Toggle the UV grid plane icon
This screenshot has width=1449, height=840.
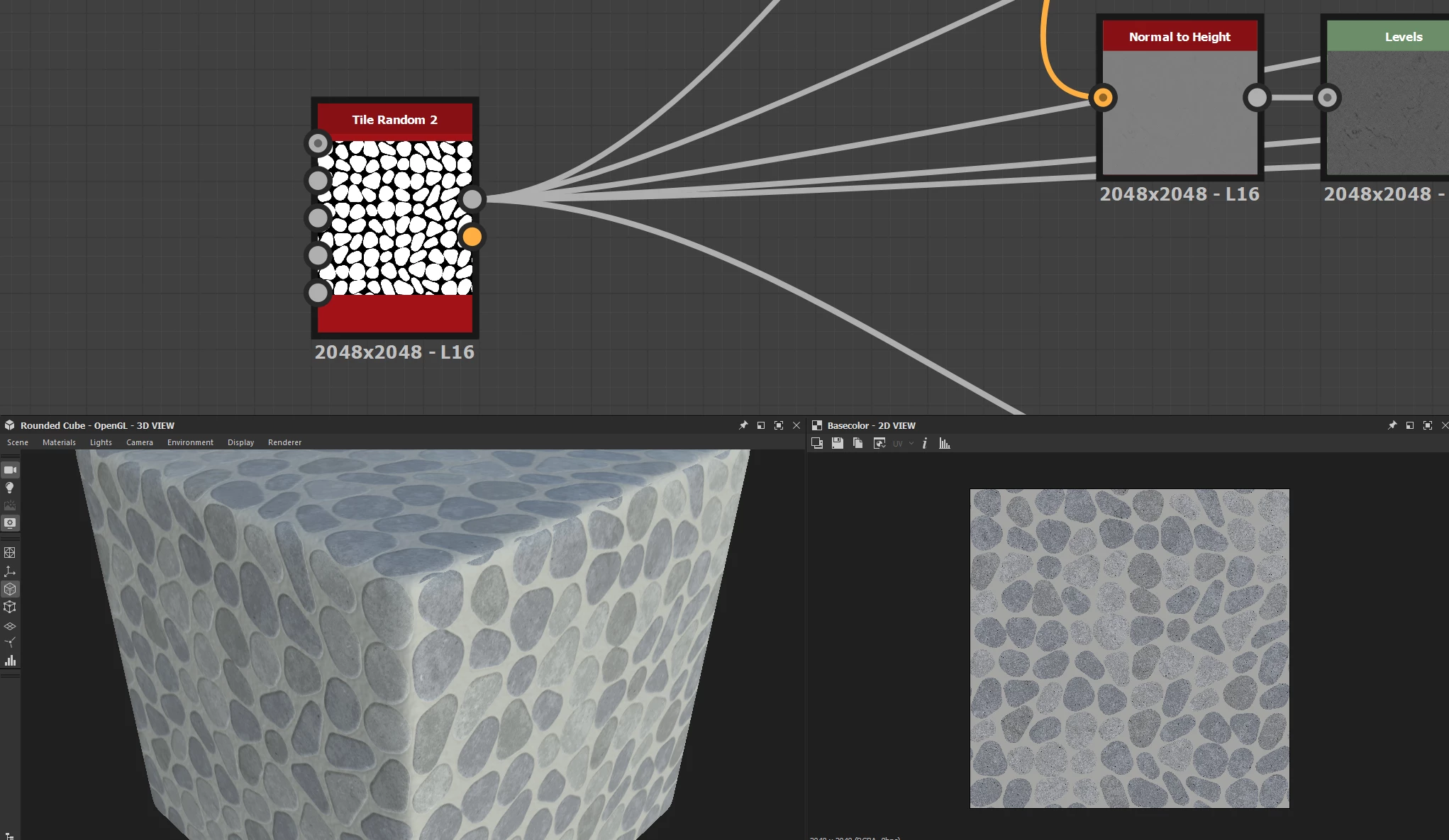pyautogui.click(x=10, y=626)
